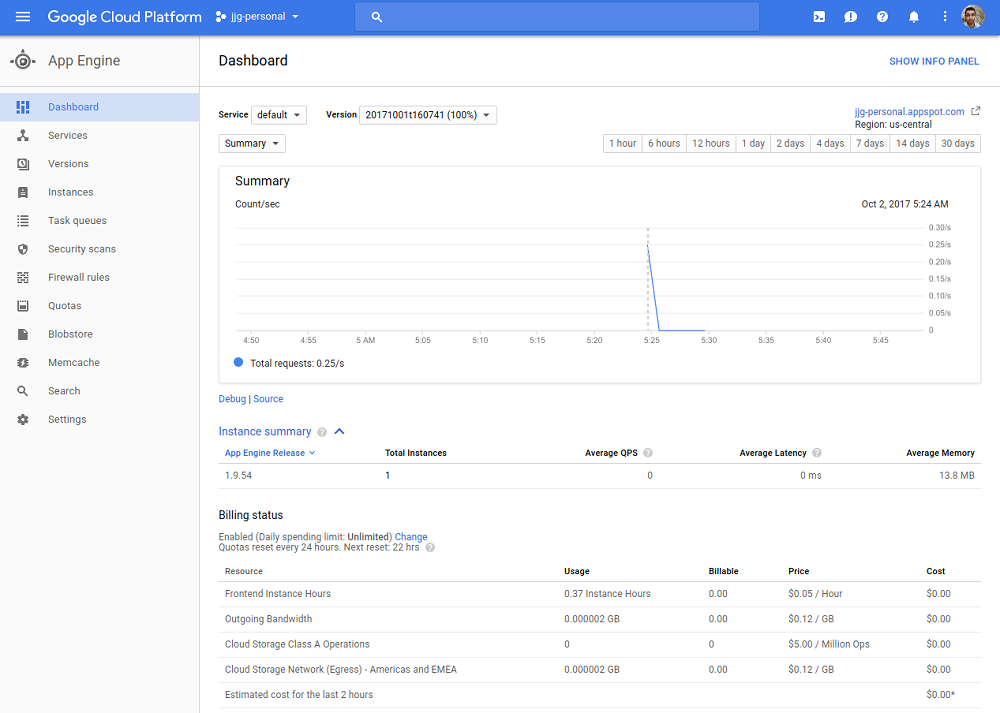Viewport: 1000px width, 713px height.
Task: Open the help icon in the top bar
Action: point(882,16)
